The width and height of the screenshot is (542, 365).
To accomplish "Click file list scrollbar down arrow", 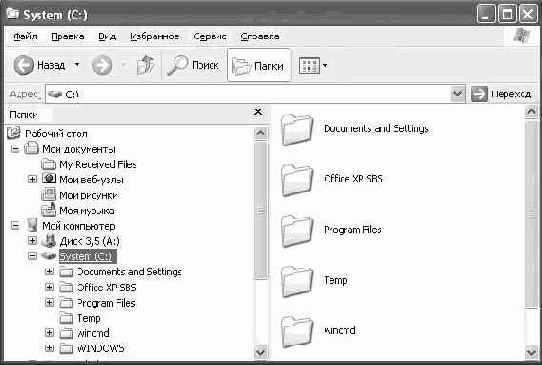I will pos(531,352).
